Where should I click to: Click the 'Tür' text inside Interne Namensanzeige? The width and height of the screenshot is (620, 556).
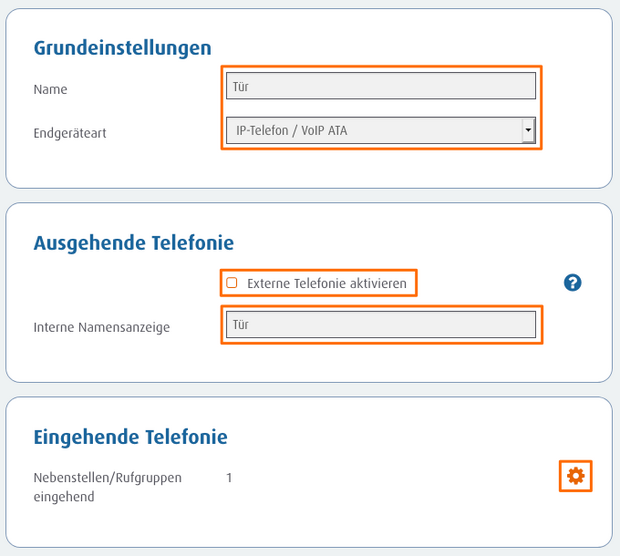click(x=240, y=324)
